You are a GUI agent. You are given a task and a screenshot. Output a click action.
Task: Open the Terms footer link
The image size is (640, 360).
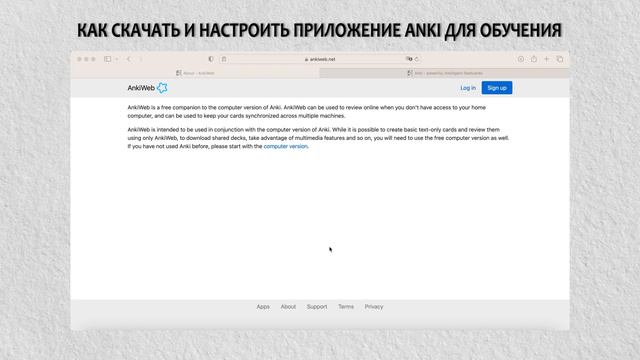(346, 307)
